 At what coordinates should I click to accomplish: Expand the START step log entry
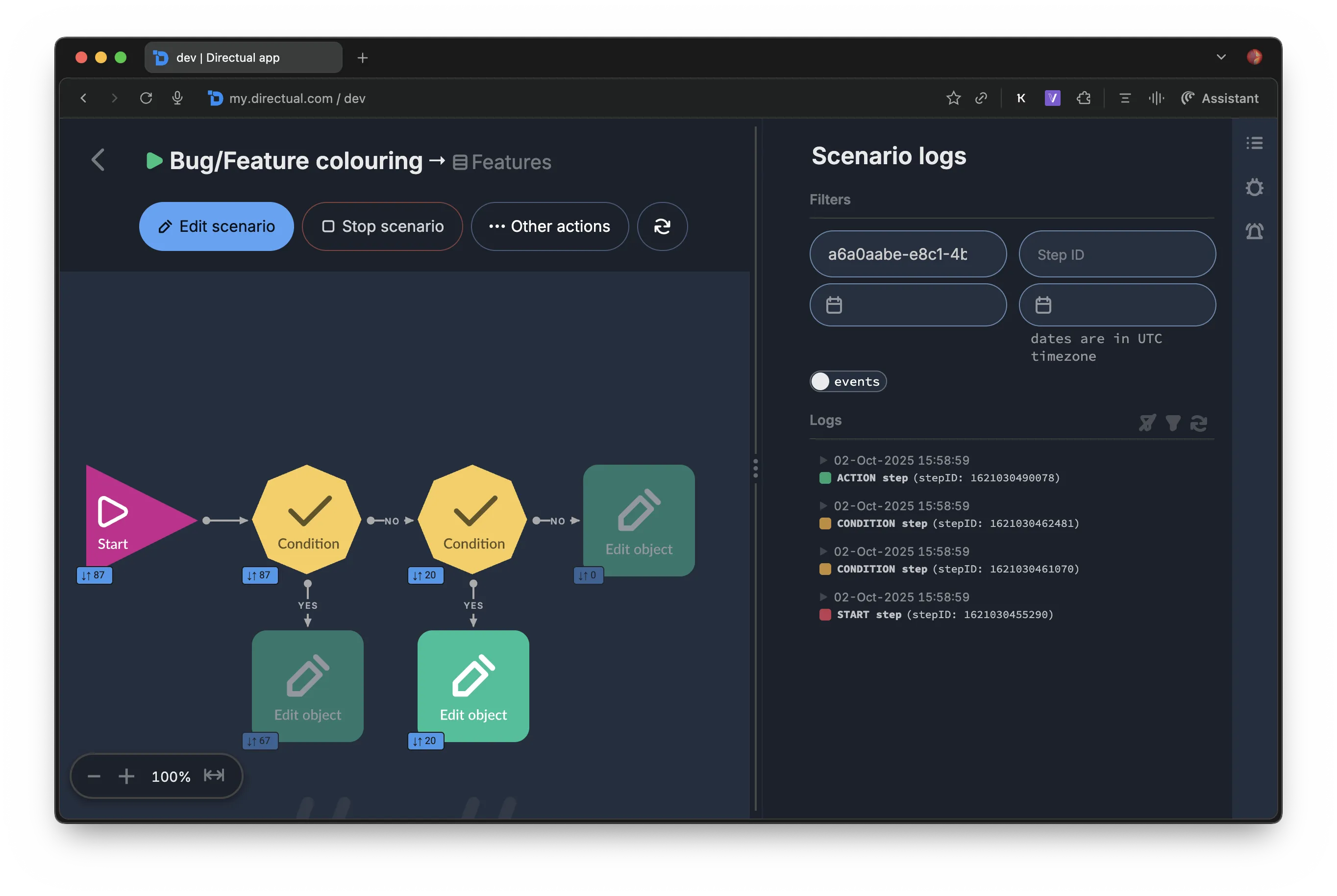tap(823, 597)
